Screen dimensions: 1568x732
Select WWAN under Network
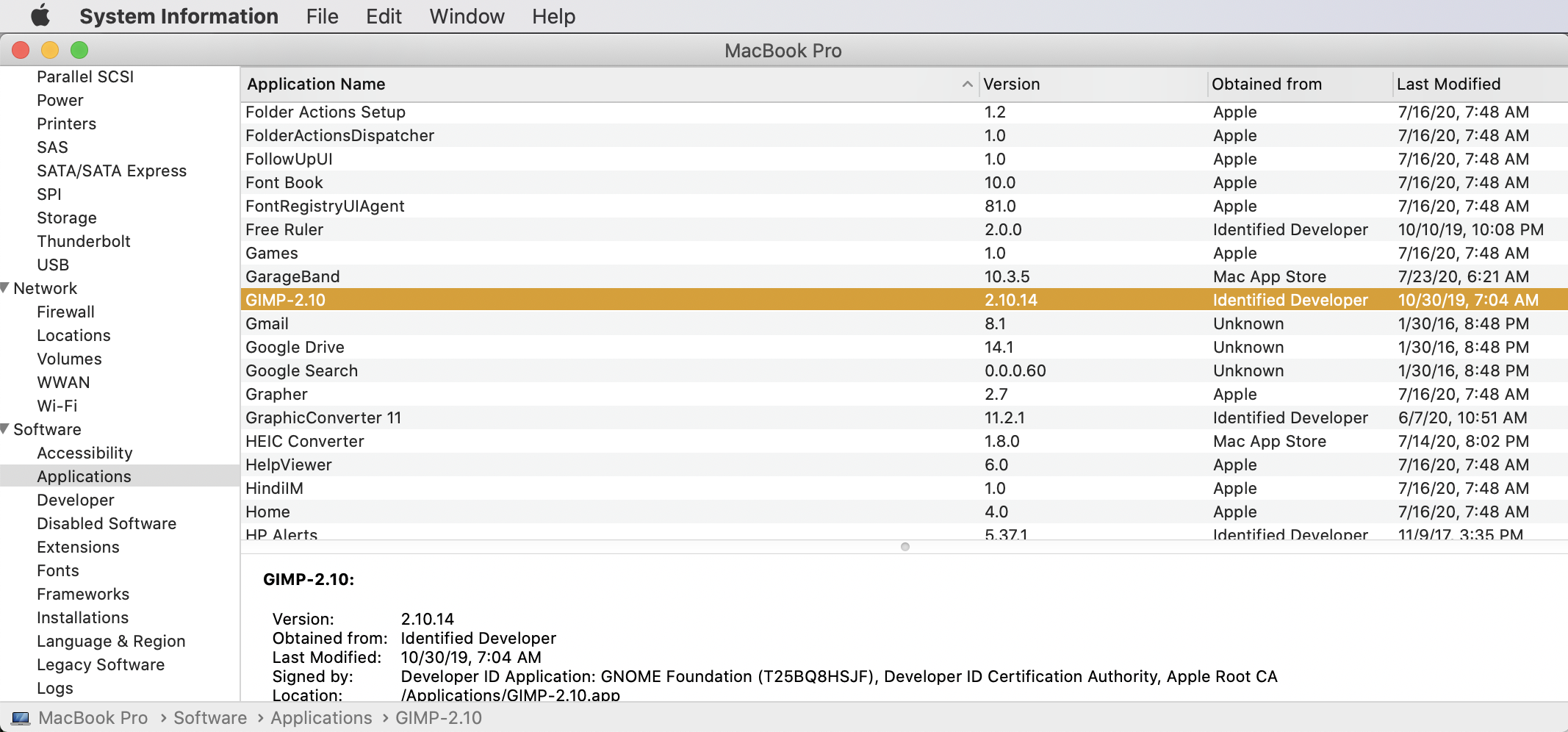[x=63, y=382]
